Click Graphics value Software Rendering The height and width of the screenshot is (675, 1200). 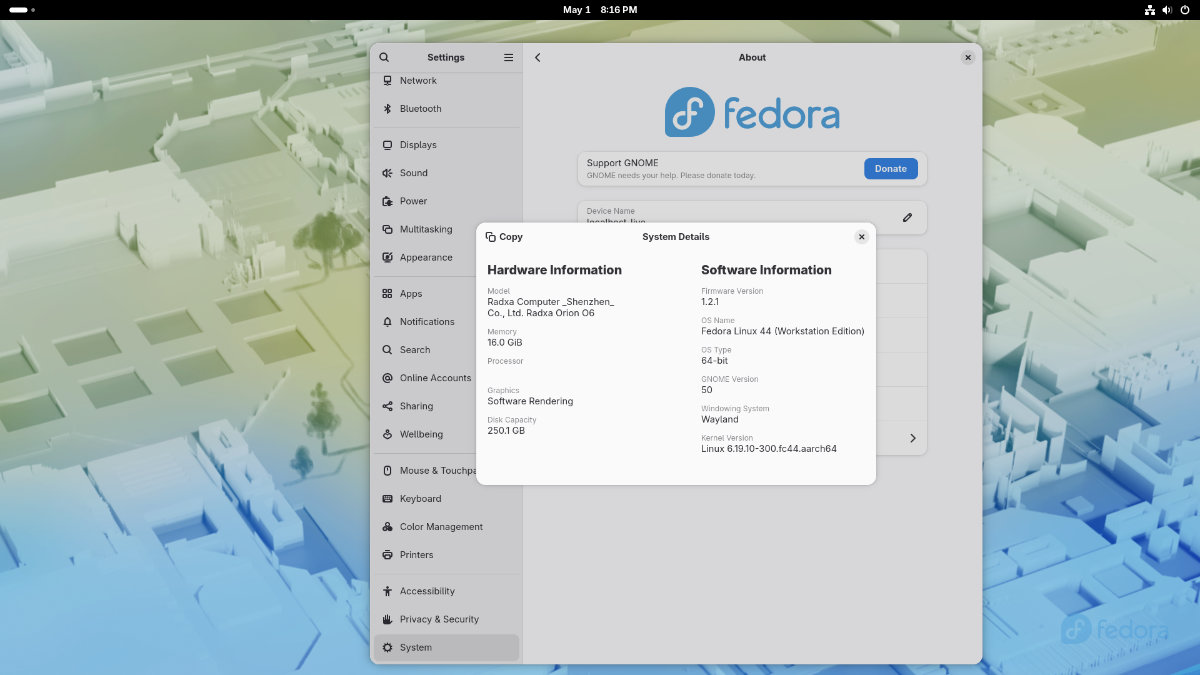coord(530,401)
